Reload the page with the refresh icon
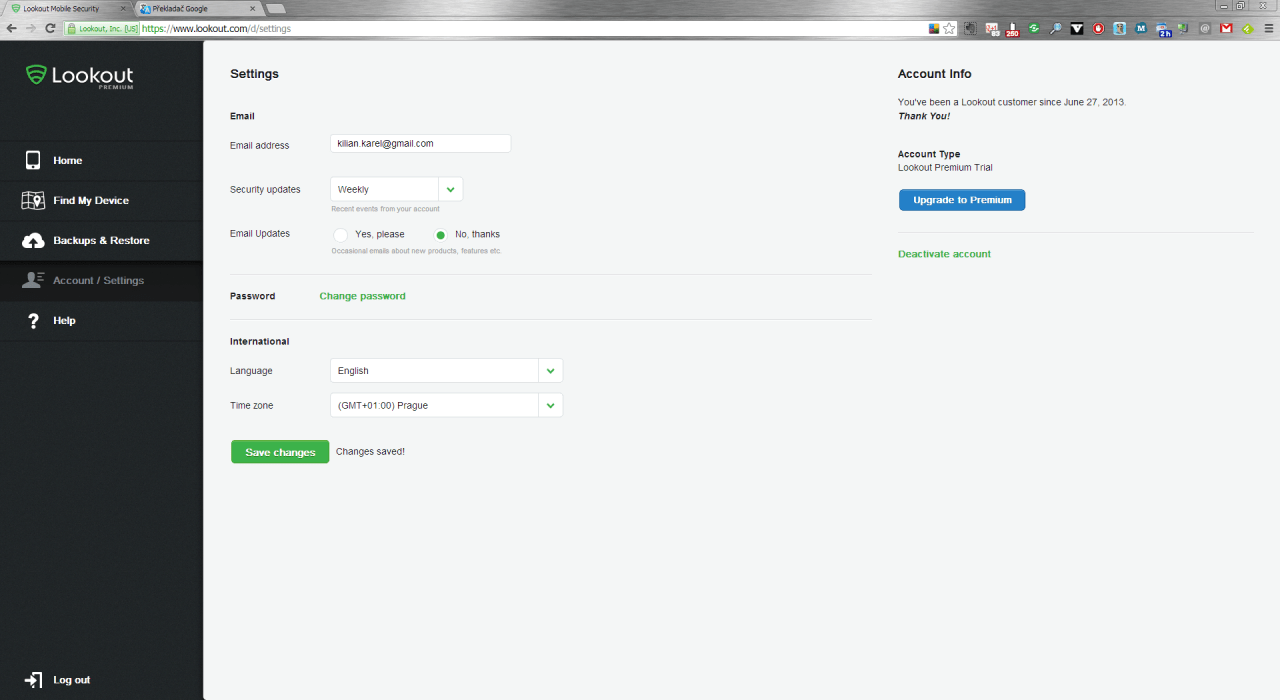The height and width of the screenshot is (700, 1280). (50, 29)
